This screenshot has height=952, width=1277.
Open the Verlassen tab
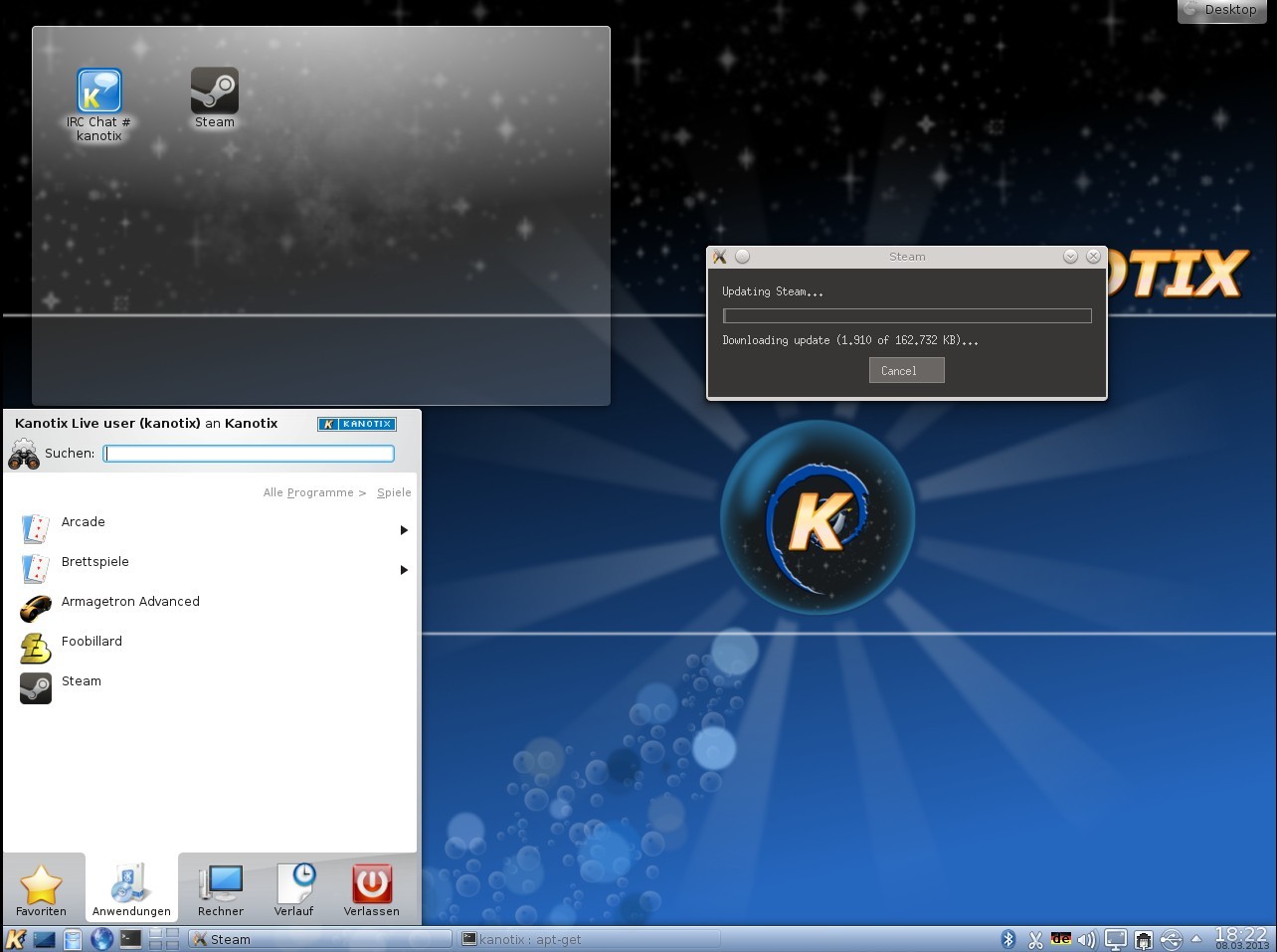click(x=372, y=889)
